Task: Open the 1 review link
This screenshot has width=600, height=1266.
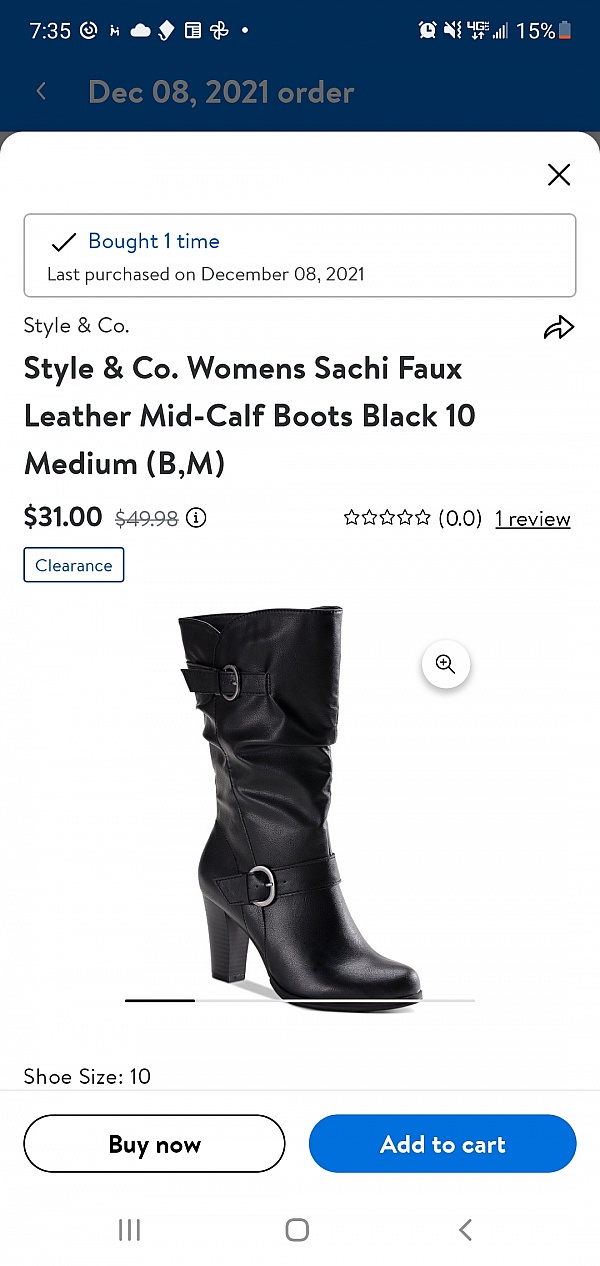Action: pos(532,519)
